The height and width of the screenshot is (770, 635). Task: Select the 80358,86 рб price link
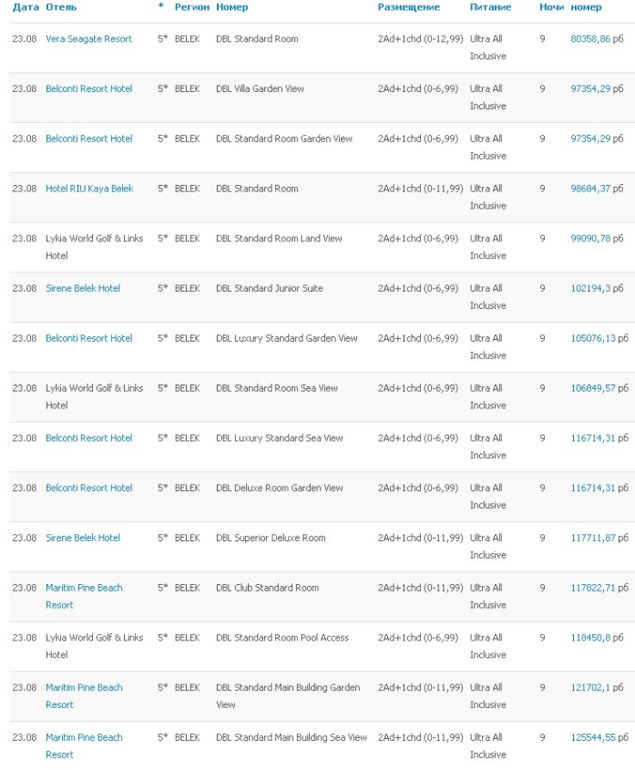599,39
